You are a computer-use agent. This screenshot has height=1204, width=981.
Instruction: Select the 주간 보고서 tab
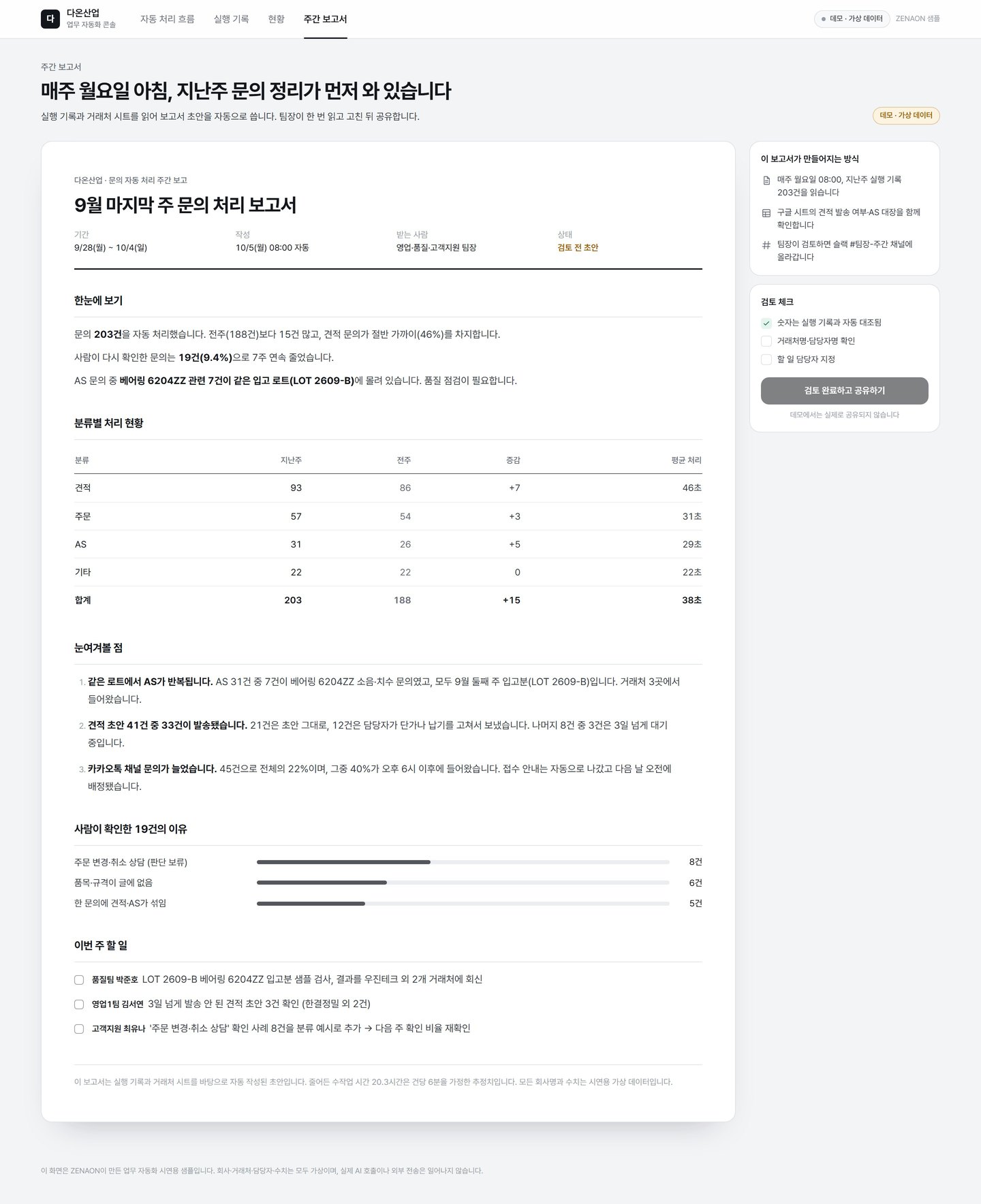tap(326, 19)
